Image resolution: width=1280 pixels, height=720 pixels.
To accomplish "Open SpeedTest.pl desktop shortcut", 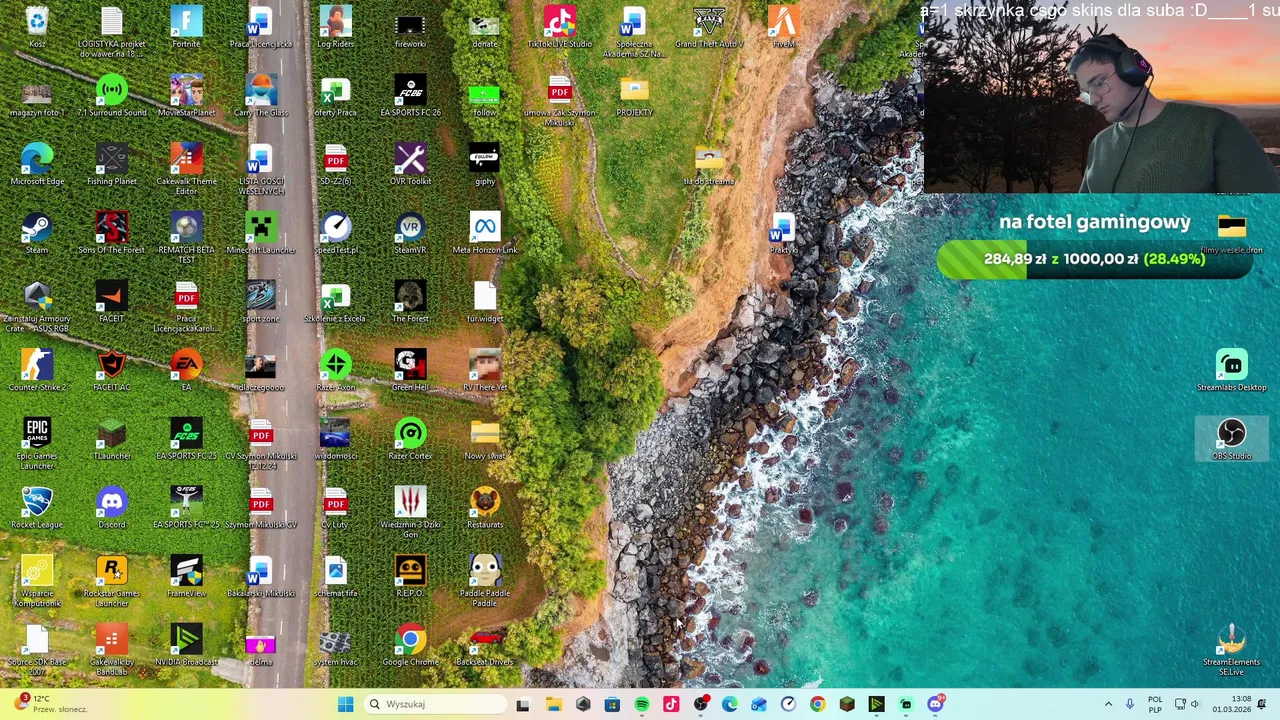I will pyautogui.click(x=335, y=234).
